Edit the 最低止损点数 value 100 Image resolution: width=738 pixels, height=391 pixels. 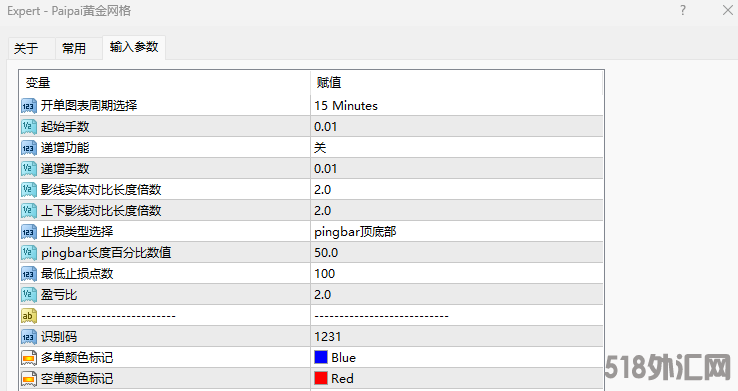(457, 274)
